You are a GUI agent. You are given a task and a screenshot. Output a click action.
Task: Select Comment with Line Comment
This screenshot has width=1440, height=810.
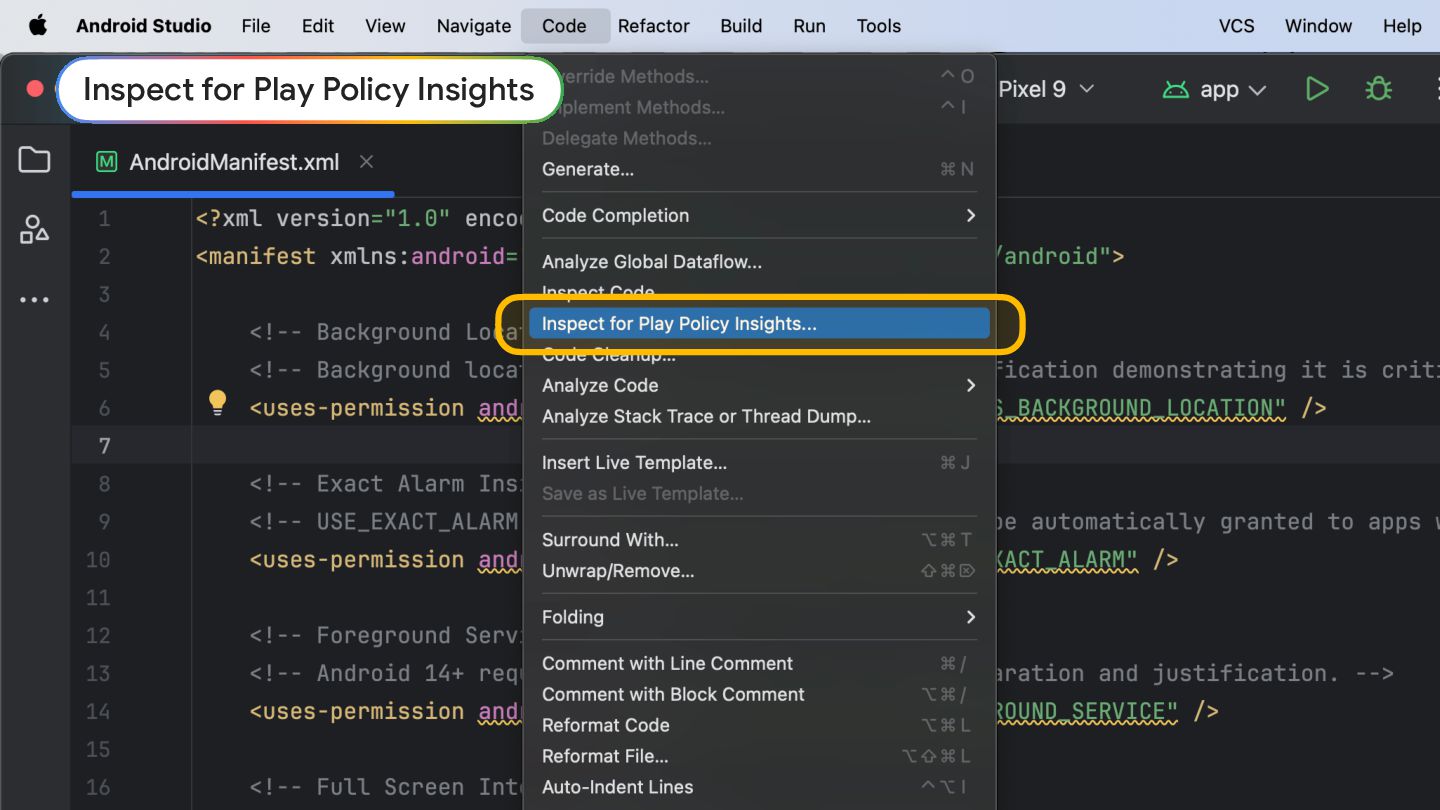[x=759, y=663]
